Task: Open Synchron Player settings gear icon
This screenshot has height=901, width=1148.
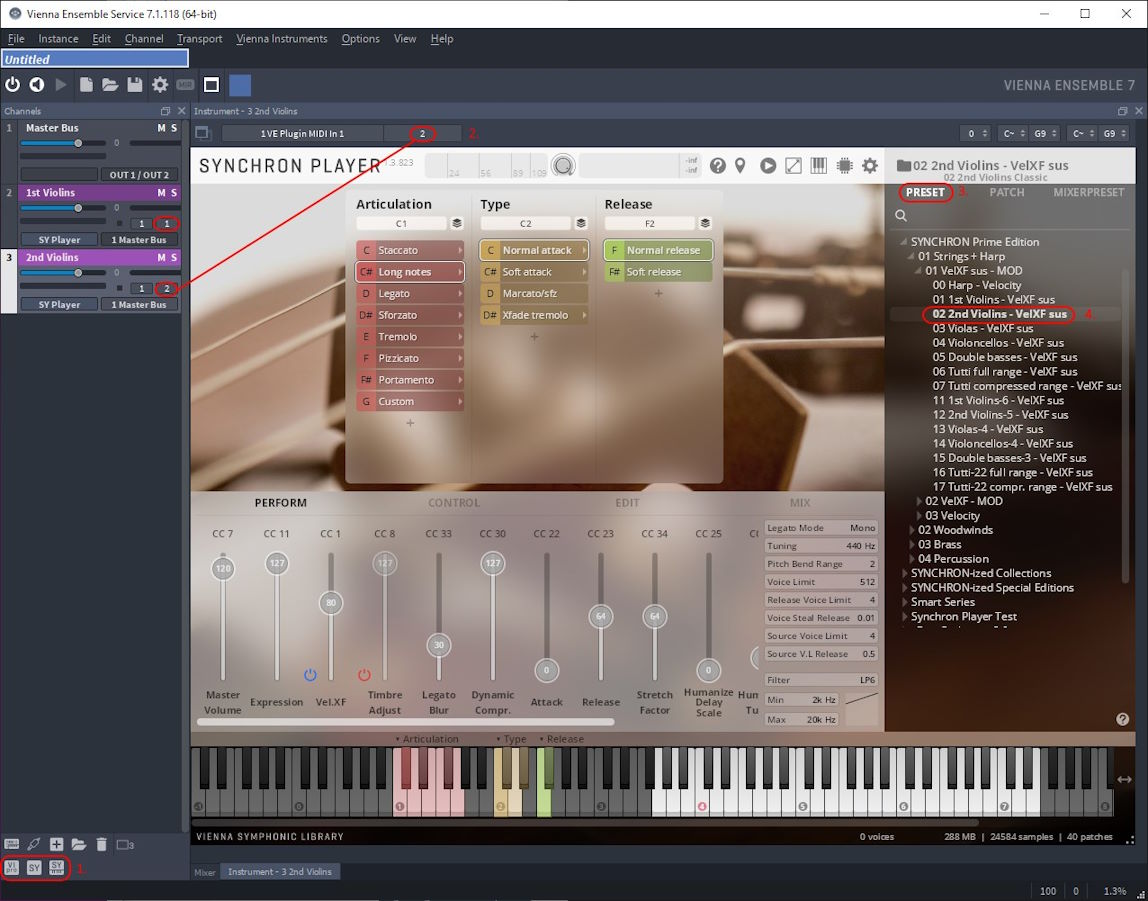Action: tap(869, 166)
